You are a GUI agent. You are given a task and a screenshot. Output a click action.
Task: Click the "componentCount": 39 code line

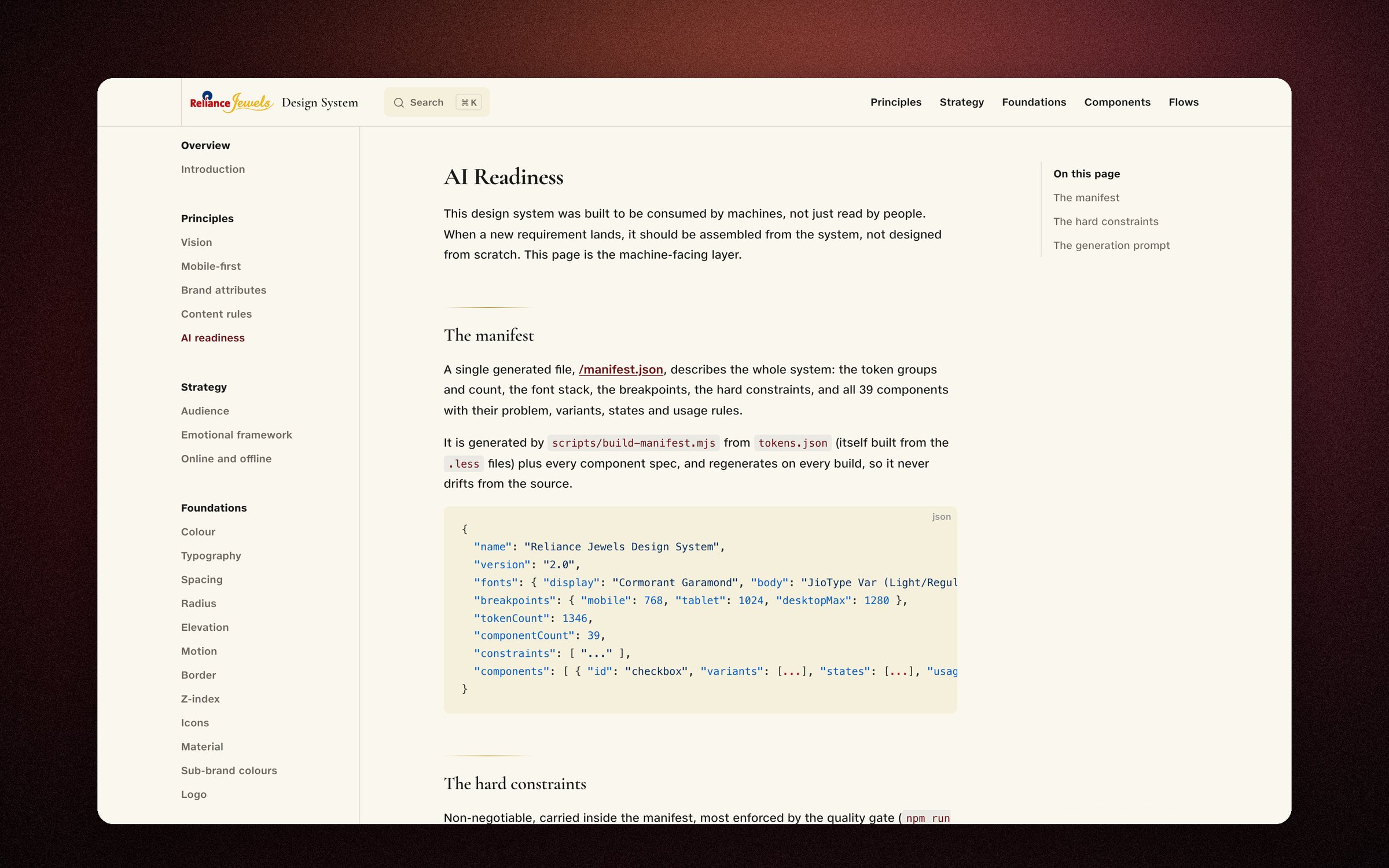539,635
